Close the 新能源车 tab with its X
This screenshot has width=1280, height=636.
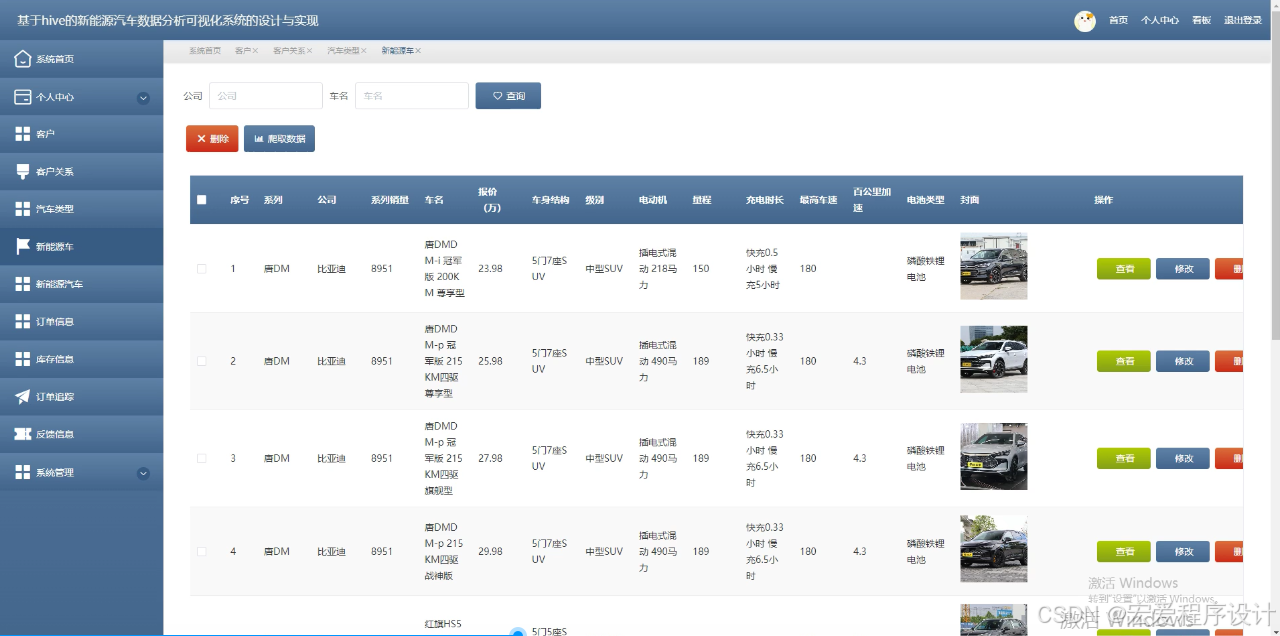418,50
